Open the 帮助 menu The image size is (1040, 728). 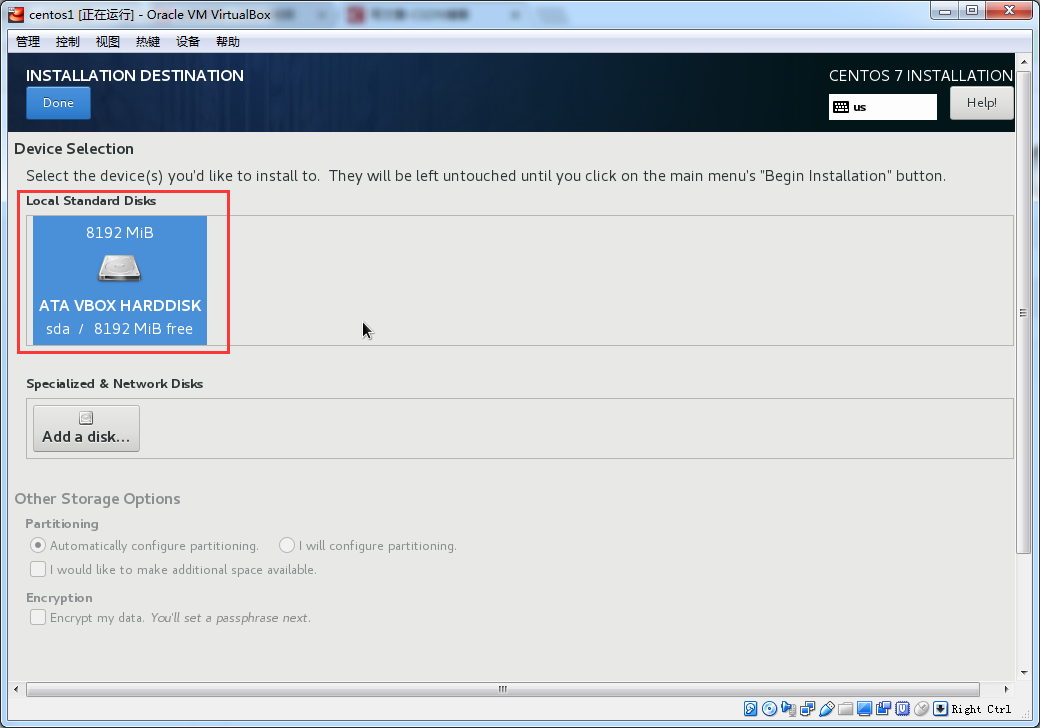click(228, 42)
